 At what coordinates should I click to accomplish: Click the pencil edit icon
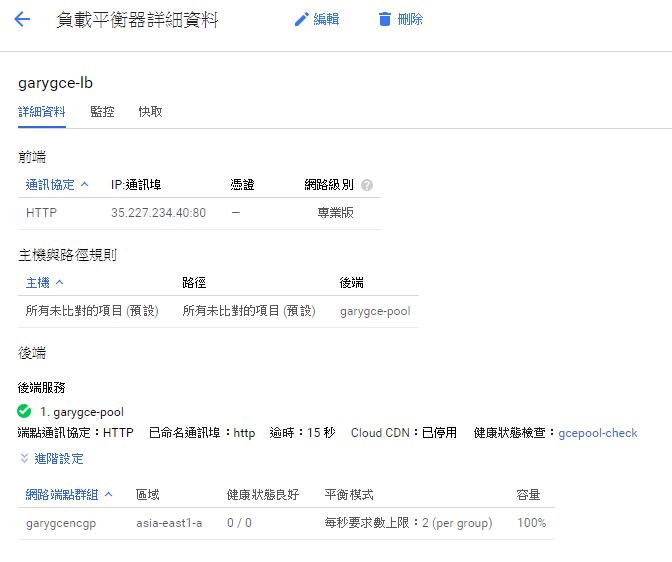pyautogui.click(x=302, y=19)
